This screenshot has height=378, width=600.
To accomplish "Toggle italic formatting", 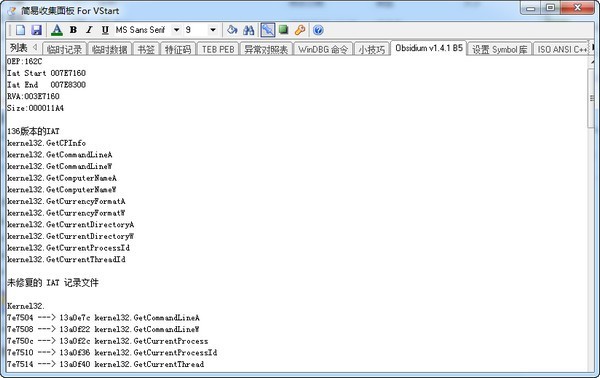I will pyautogui.click(x=89, y=30).
